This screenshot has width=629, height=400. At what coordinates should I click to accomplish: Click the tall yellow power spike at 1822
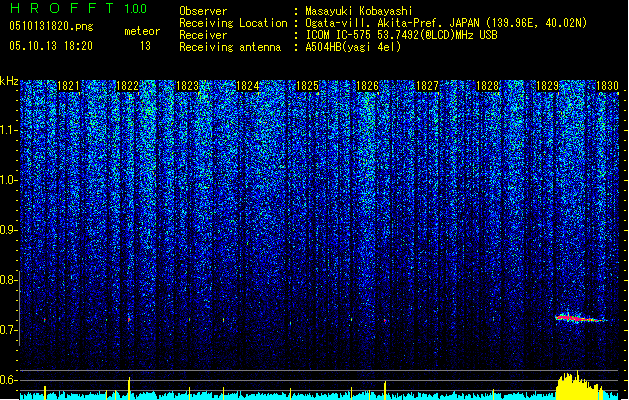coord(129,388)
